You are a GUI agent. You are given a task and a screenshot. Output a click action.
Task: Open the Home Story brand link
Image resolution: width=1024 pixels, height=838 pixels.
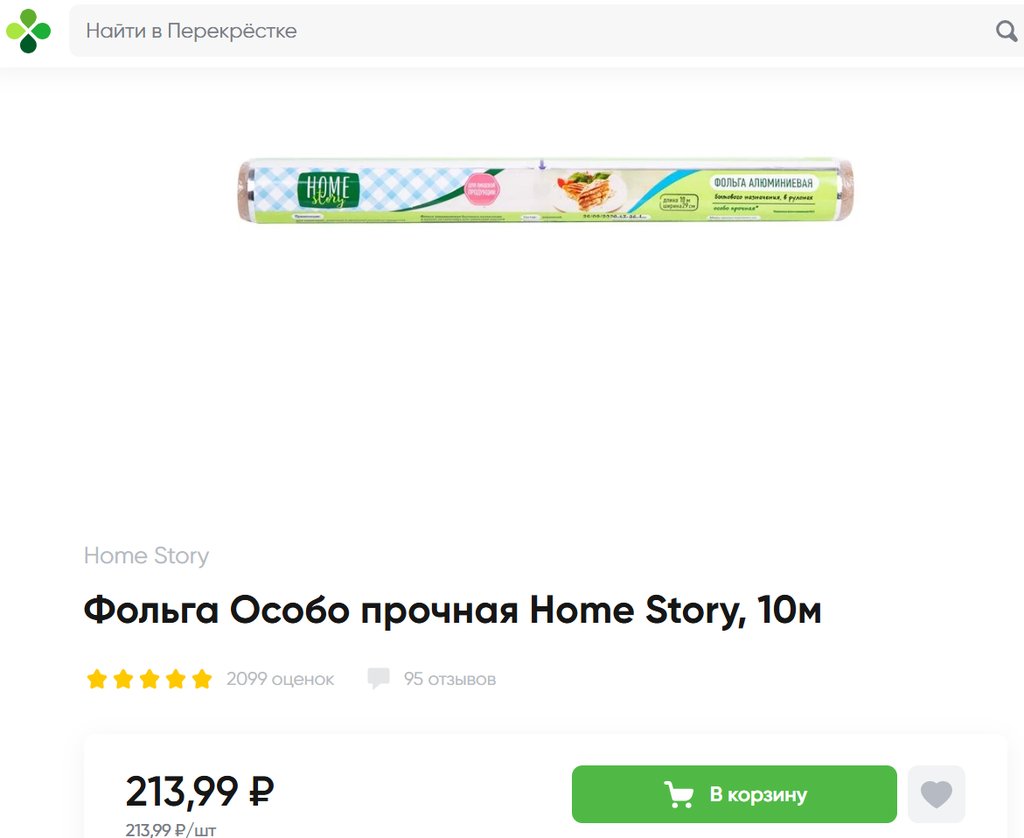[146, 556]
